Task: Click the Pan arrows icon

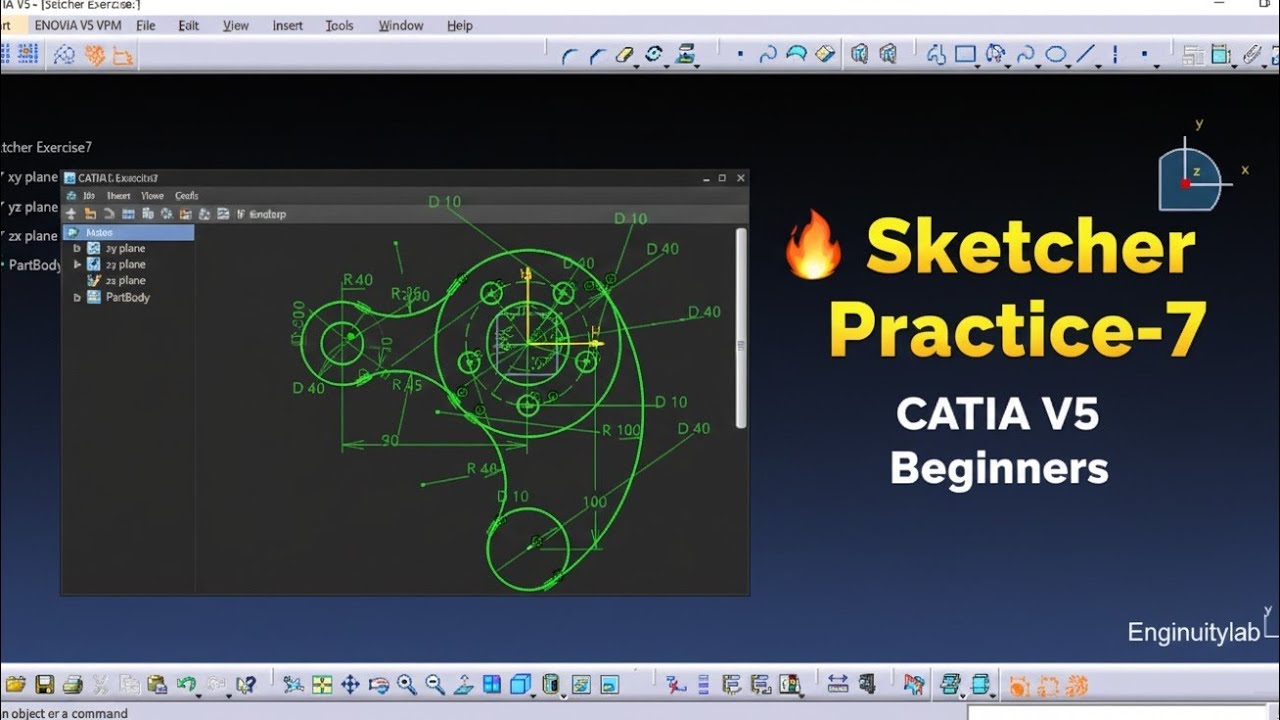Action: [x=350, y=685]
